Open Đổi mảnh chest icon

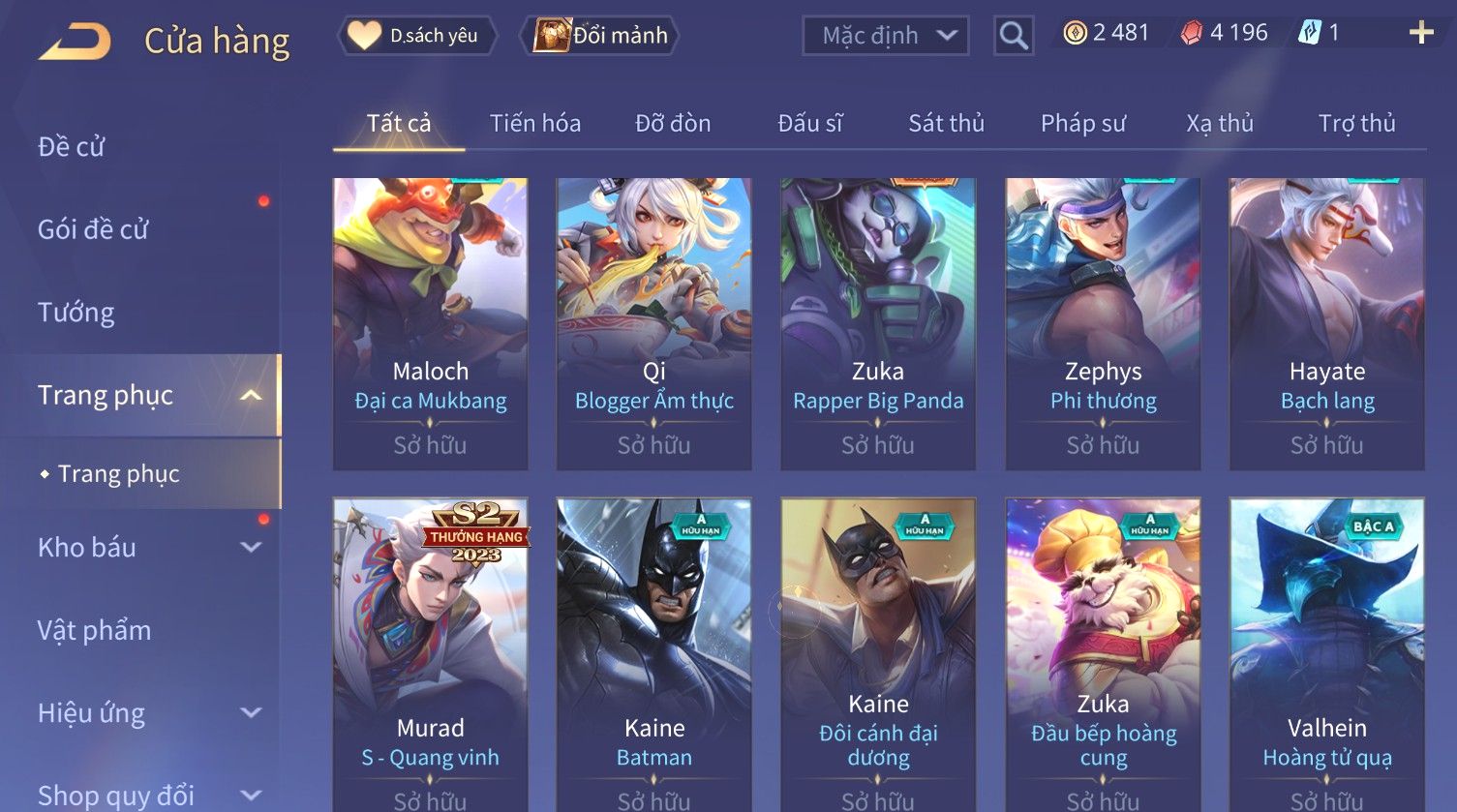[600, 36]
